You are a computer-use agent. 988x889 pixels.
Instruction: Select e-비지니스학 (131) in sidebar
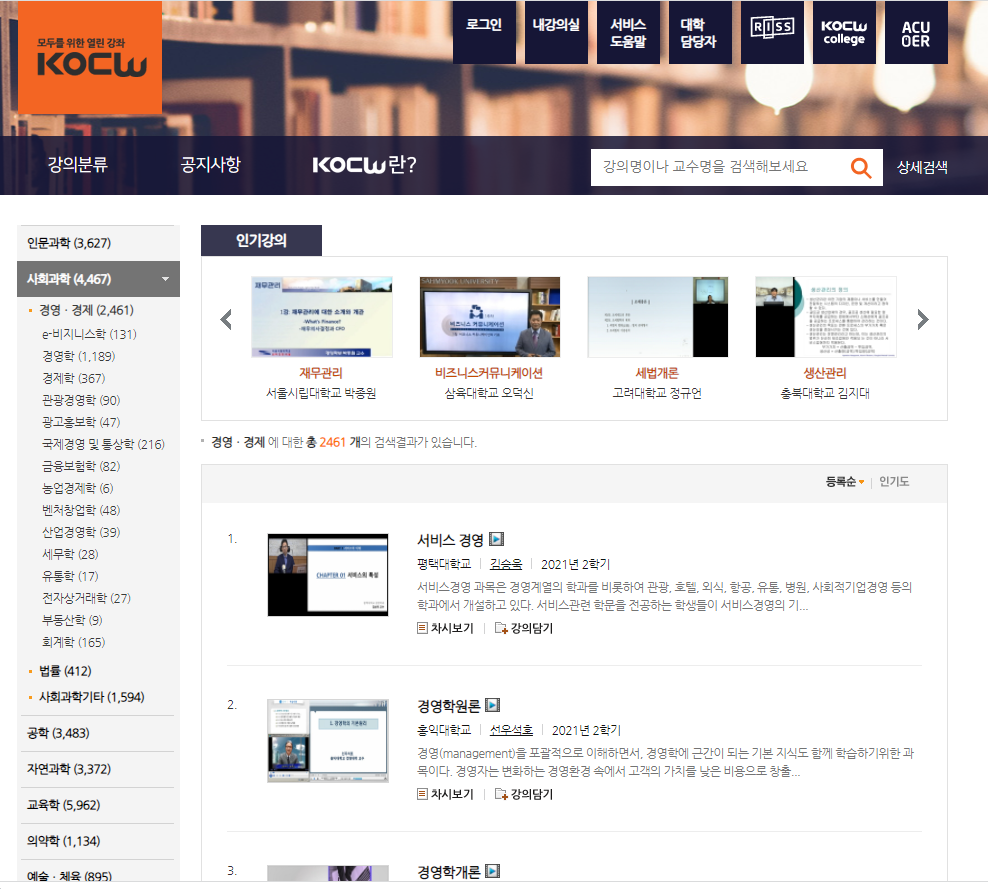pyautogui.click(x=89, y=334)
